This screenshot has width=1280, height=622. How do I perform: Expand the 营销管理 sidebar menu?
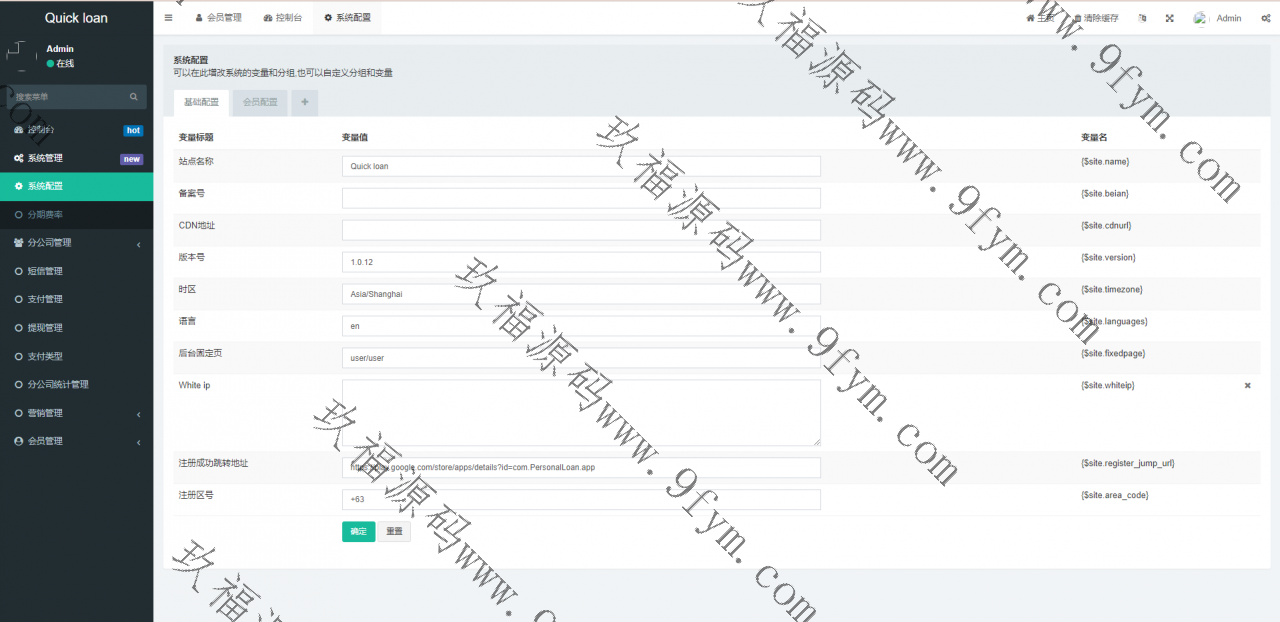(76, 413)
